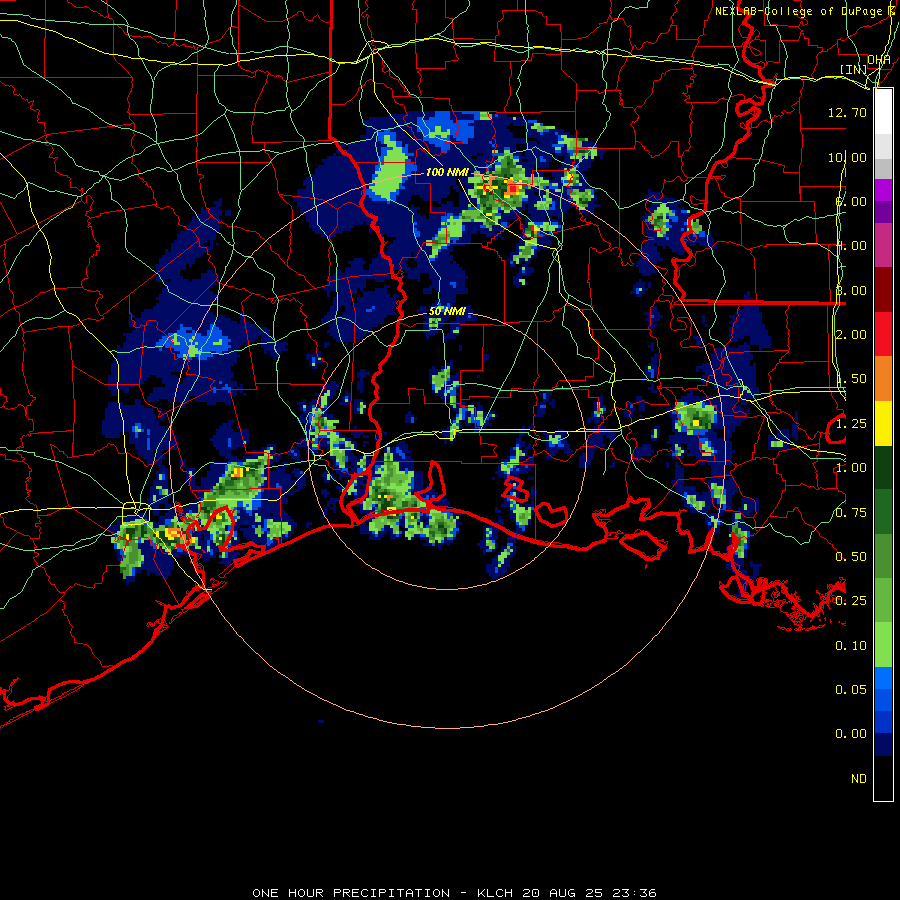Click the 0.10 legend value
Viewport: 900px width, 900px height.
tap(851, 646)
